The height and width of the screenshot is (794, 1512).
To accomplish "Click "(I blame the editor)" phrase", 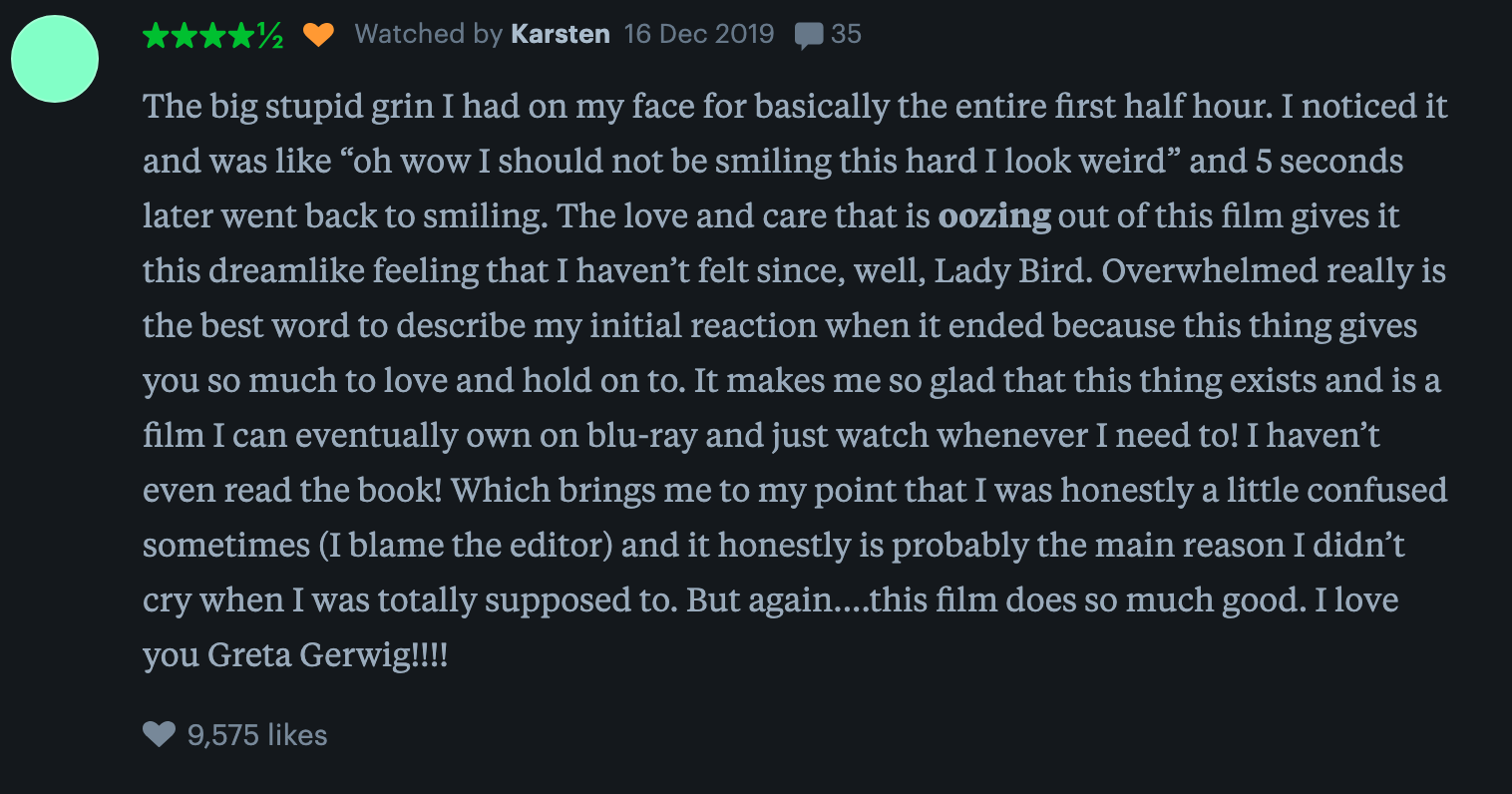I will (x=466, y=546).
